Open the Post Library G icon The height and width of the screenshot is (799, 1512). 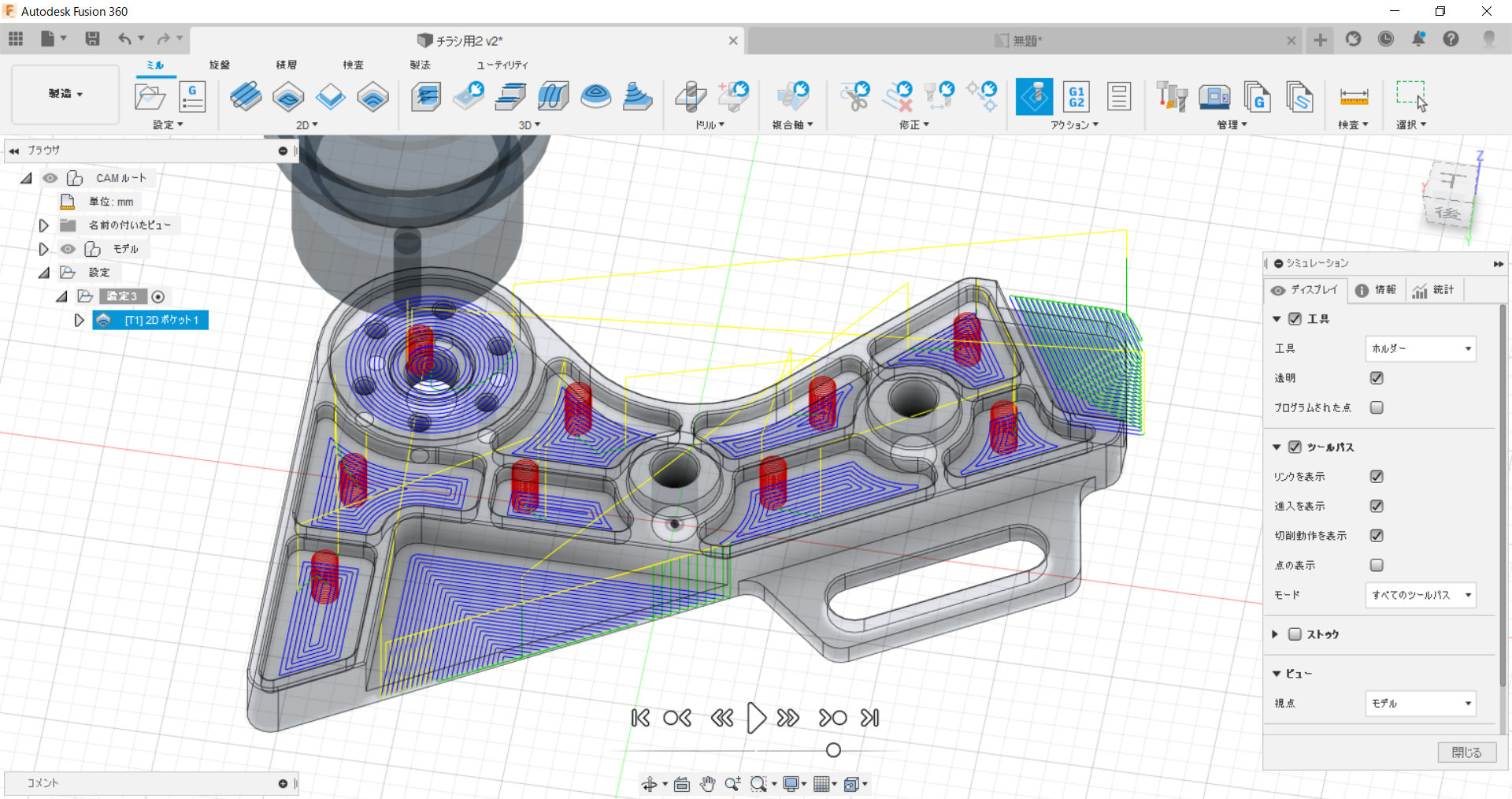tap(1257, 97)
